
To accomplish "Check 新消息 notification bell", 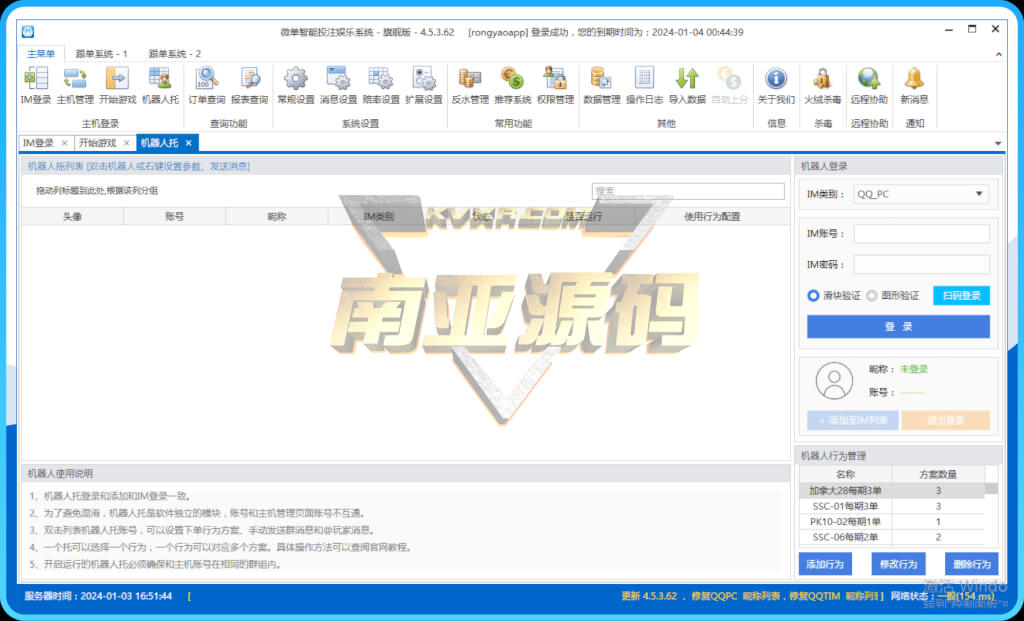I will (914, 86).
